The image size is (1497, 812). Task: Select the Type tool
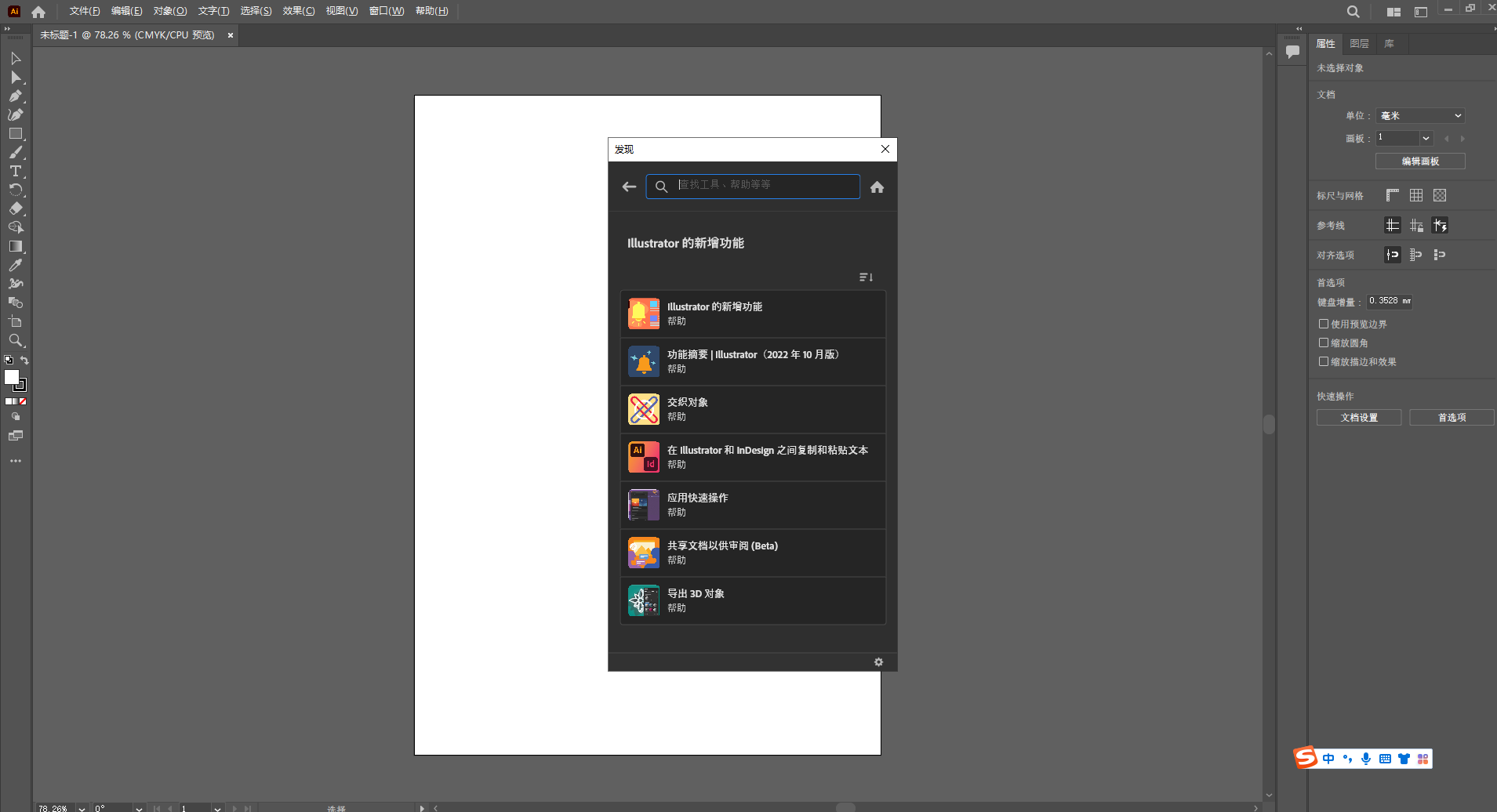(15, 172)
